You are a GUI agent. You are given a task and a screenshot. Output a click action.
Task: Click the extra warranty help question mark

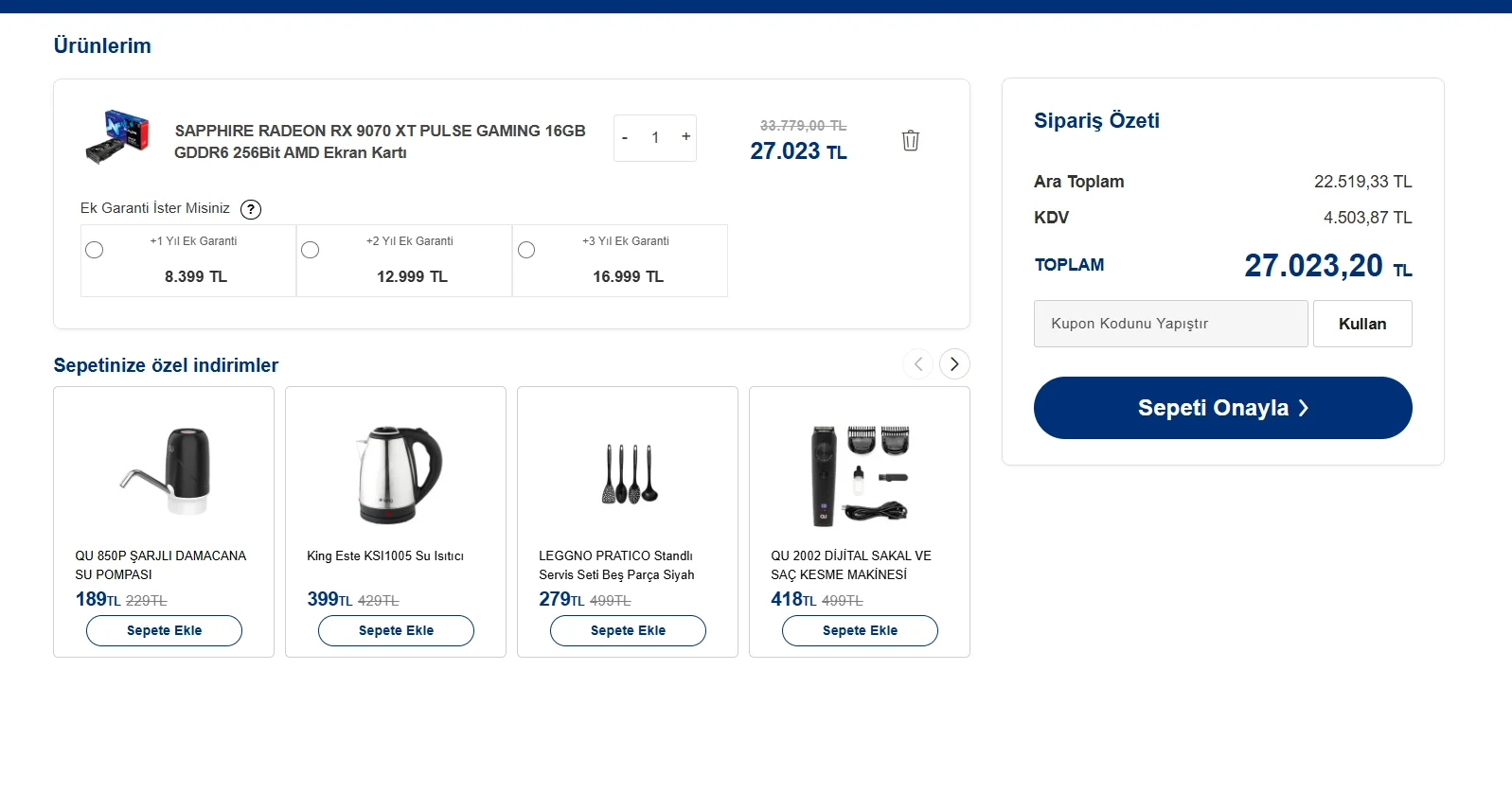251,209
